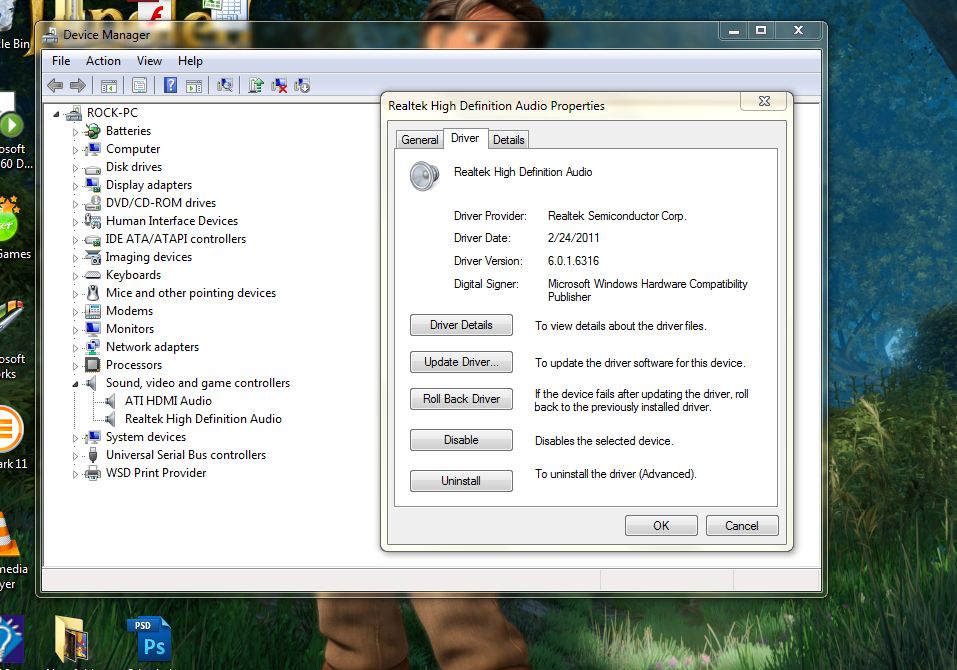Screen dimensions: 957x670
Task: Select the Imaging devices category icon
Action: (93, 257)
